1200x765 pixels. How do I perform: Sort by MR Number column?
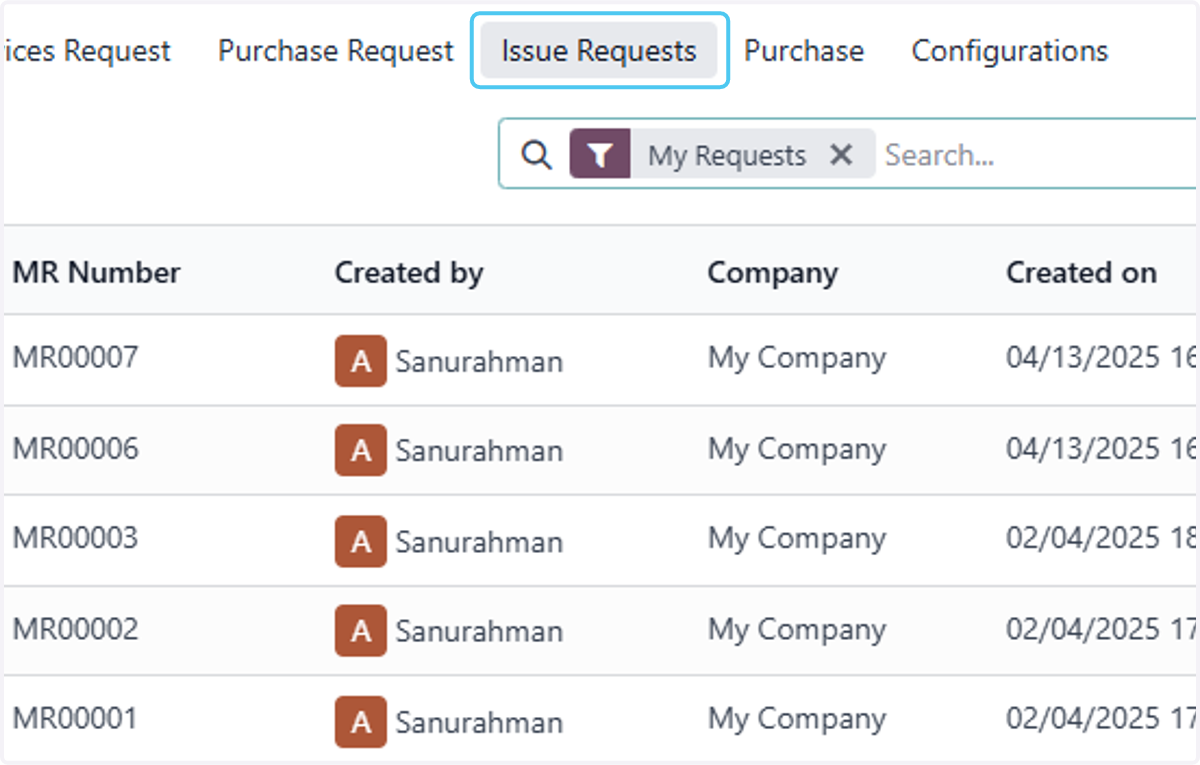97,272
